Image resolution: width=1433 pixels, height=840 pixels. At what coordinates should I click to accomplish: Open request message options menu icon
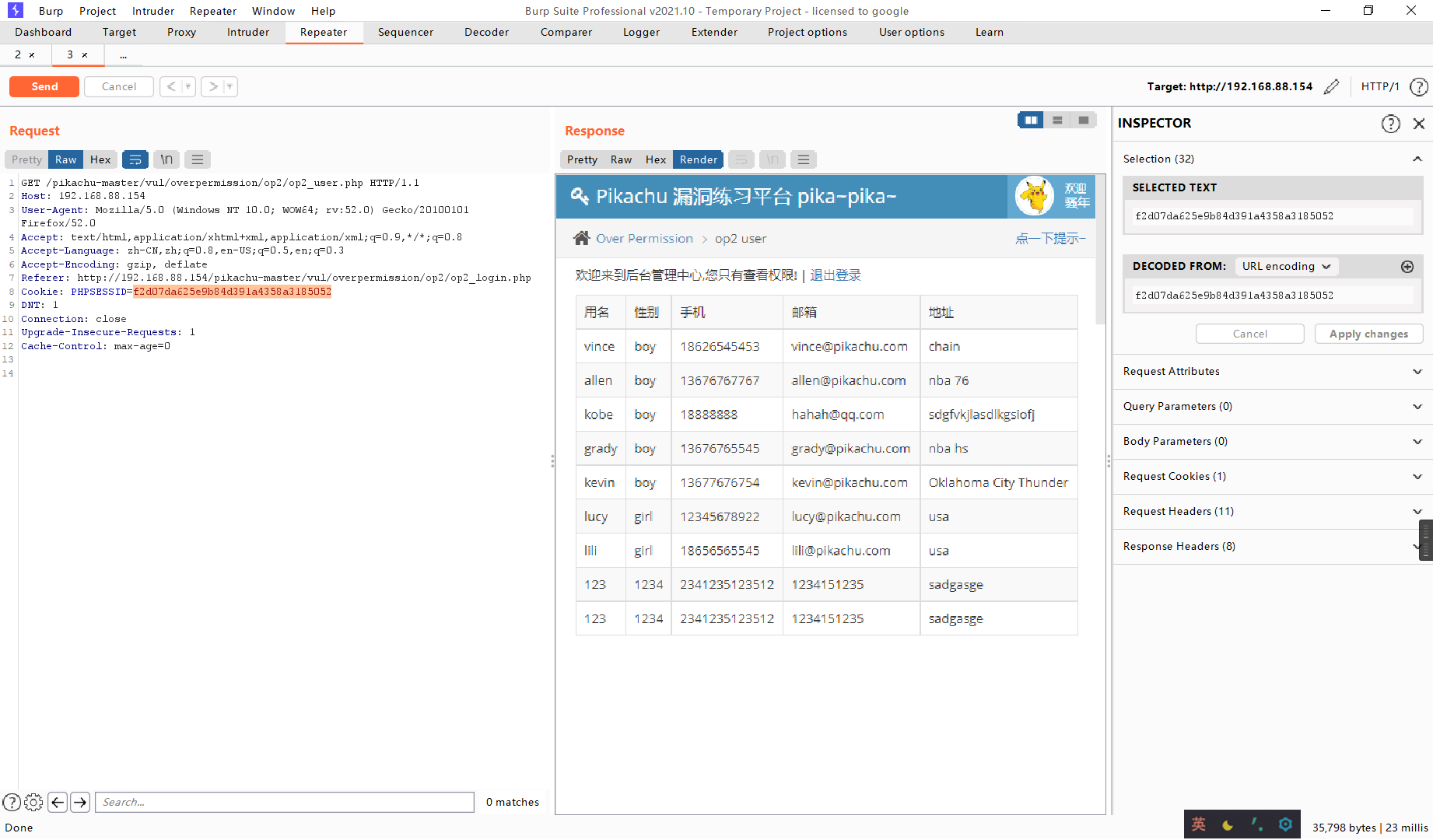[x=198, y=159]
